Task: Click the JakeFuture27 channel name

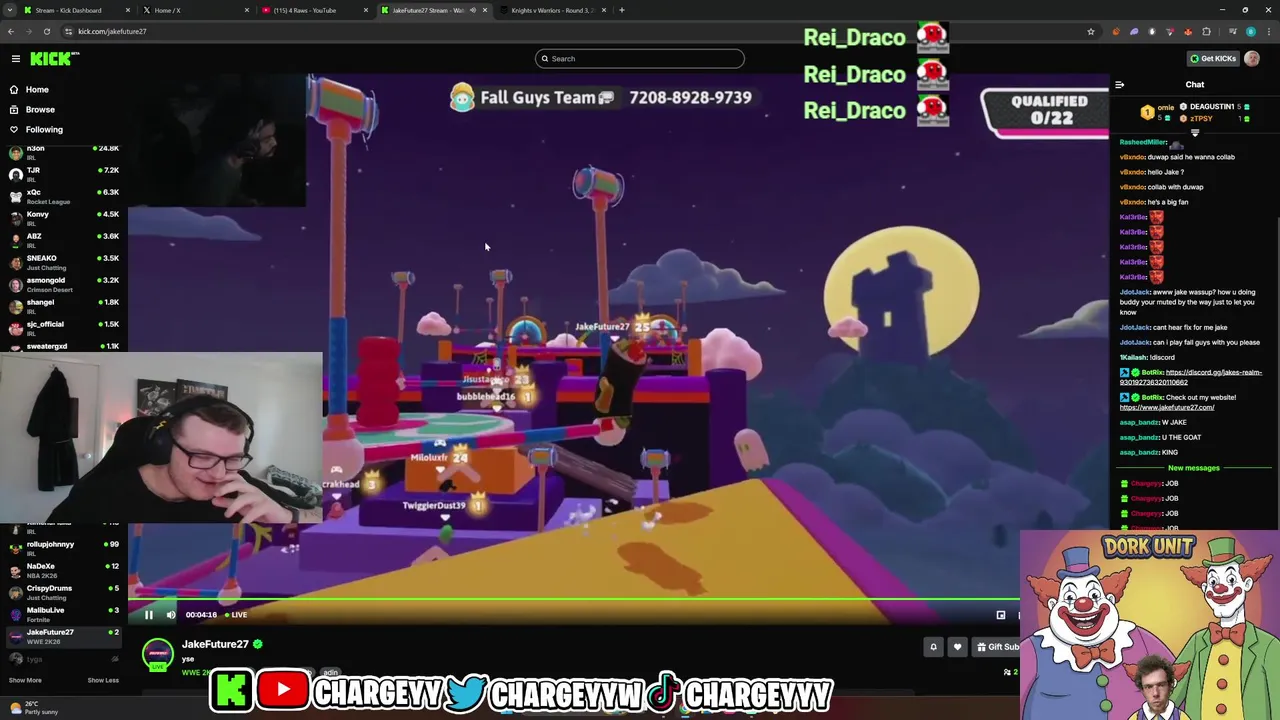Action: point(215,644)
